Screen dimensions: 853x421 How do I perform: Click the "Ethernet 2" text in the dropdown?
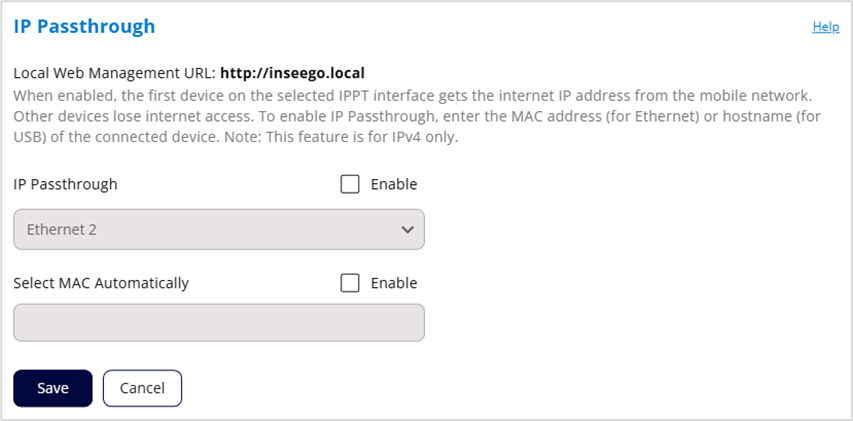62,229
